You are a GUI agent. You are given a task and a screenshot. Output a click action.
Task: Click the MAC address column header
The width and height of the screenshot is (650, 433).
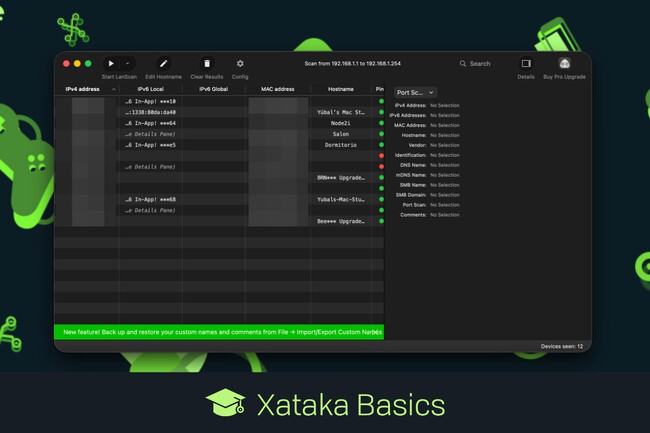(277, 89)
